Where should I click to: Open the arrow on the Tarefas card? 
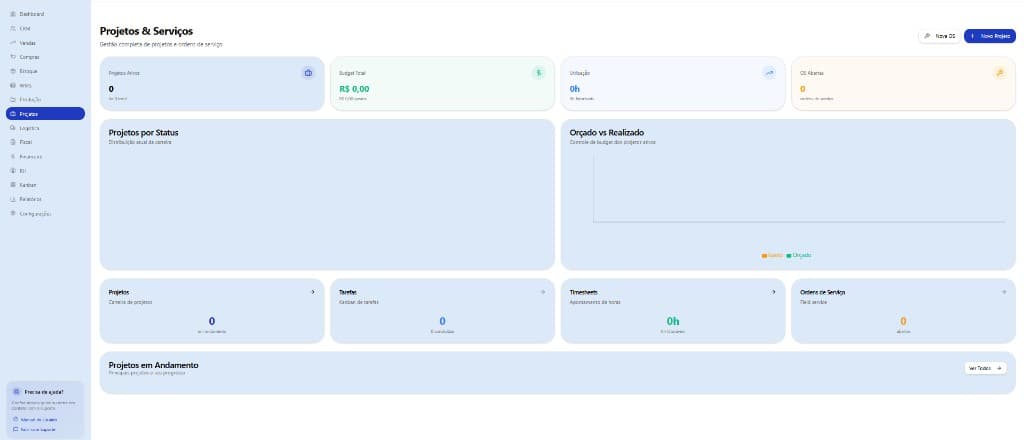[543, 292]
